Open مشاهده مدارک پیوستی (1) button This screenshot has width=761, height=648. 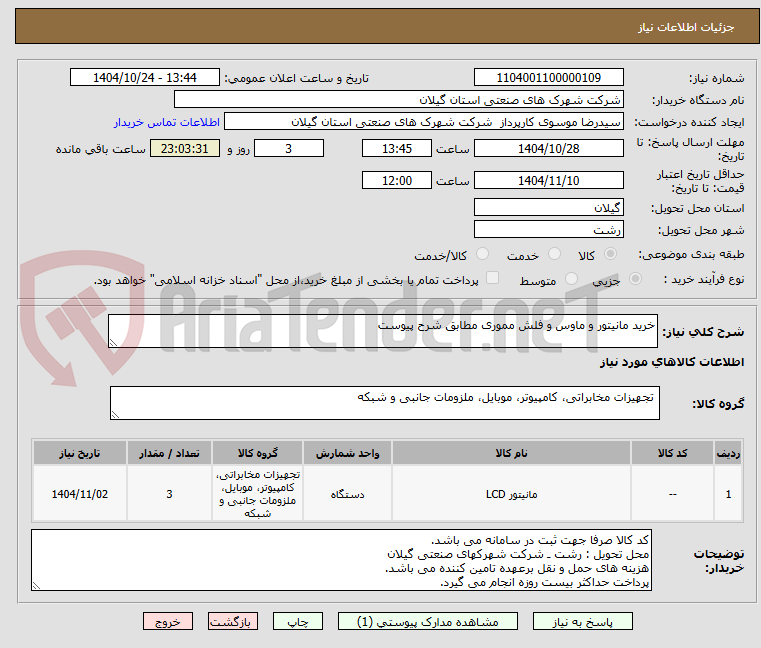pos(428,621)
